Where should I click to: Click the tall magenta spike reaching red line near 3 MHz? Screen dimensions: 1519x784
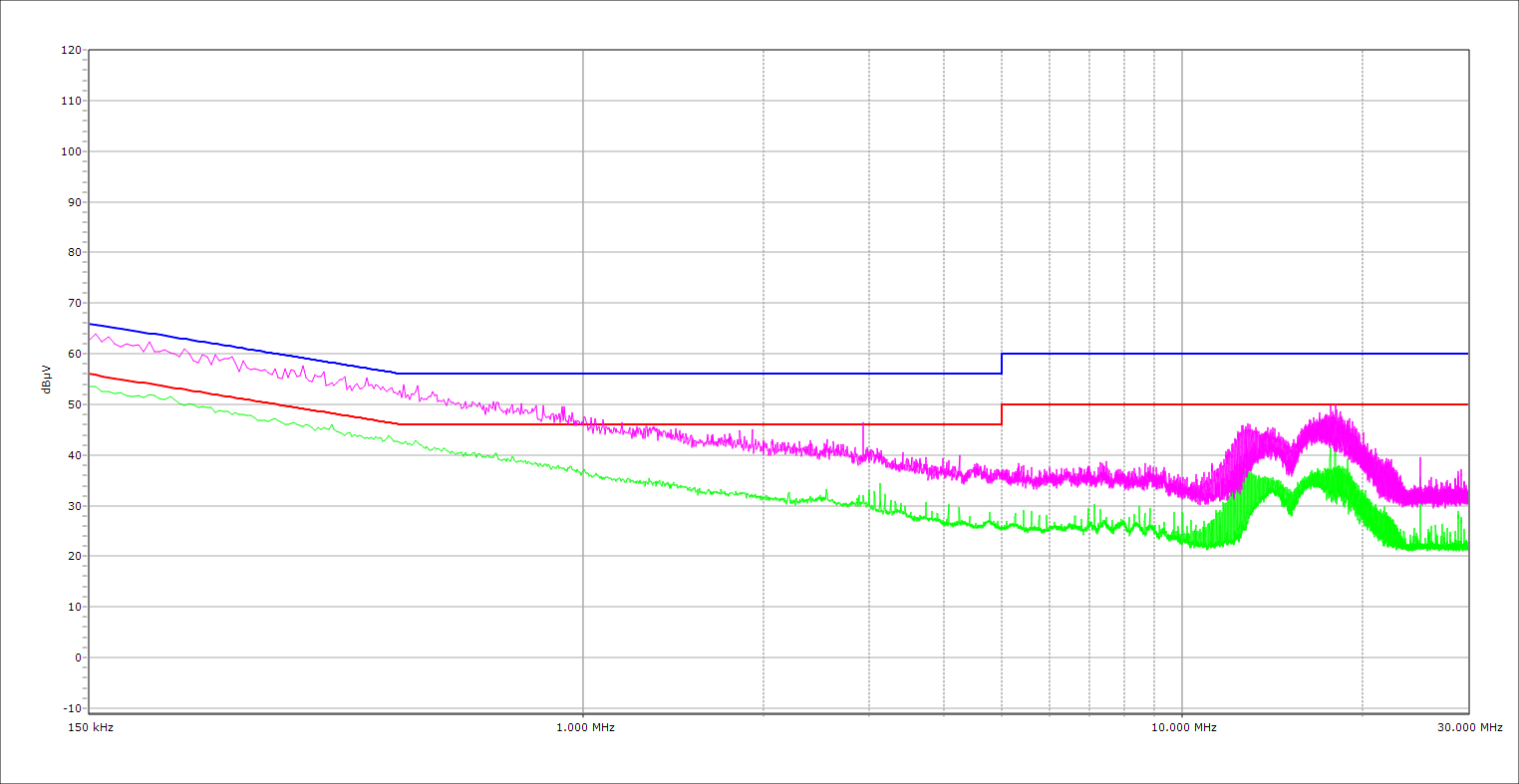pyautogui.click(x=863, y=425)
